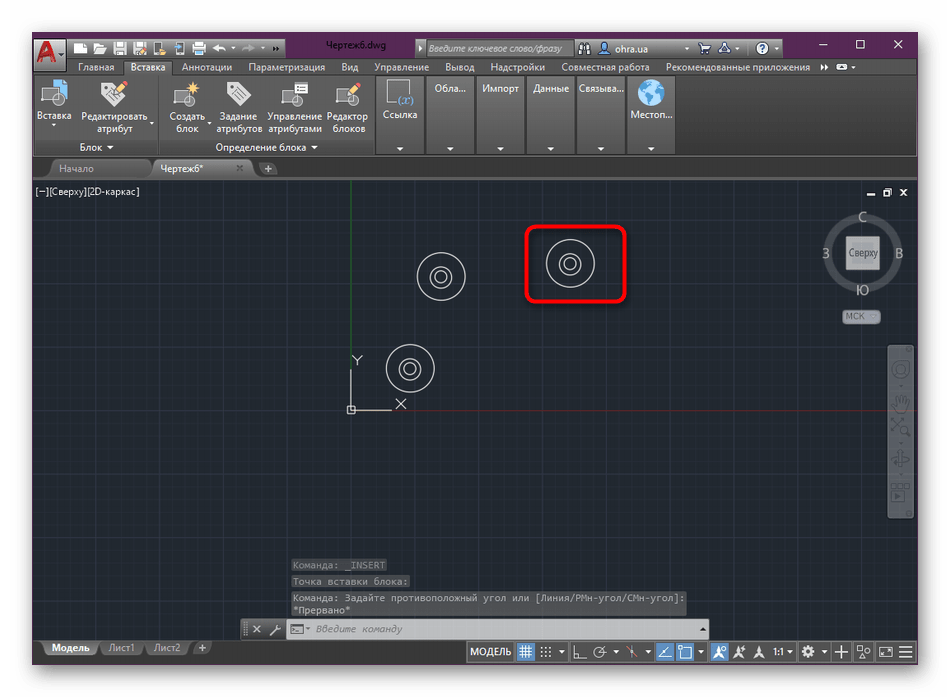Click the Задание атрибутов tag icon
The width and height of the screenshot is (950, 697).
239,96
